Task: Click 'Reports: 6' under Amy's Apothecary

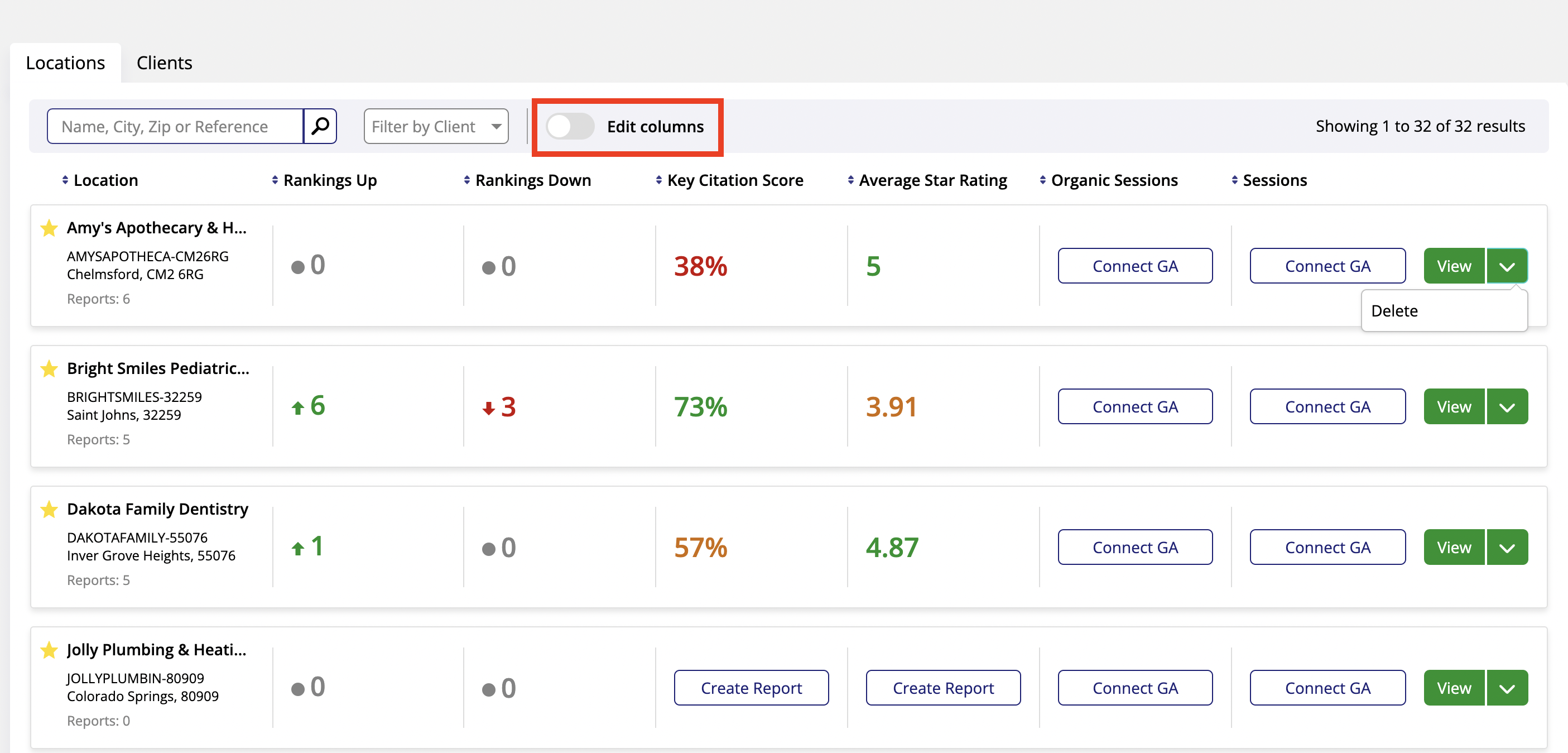Action: click(99, 299)
